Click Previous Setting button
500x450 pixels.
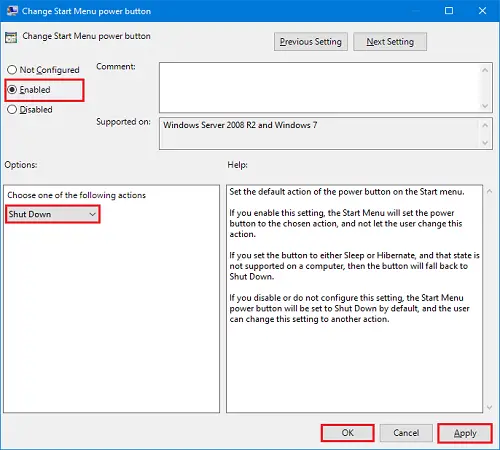[x=311, y=42]
